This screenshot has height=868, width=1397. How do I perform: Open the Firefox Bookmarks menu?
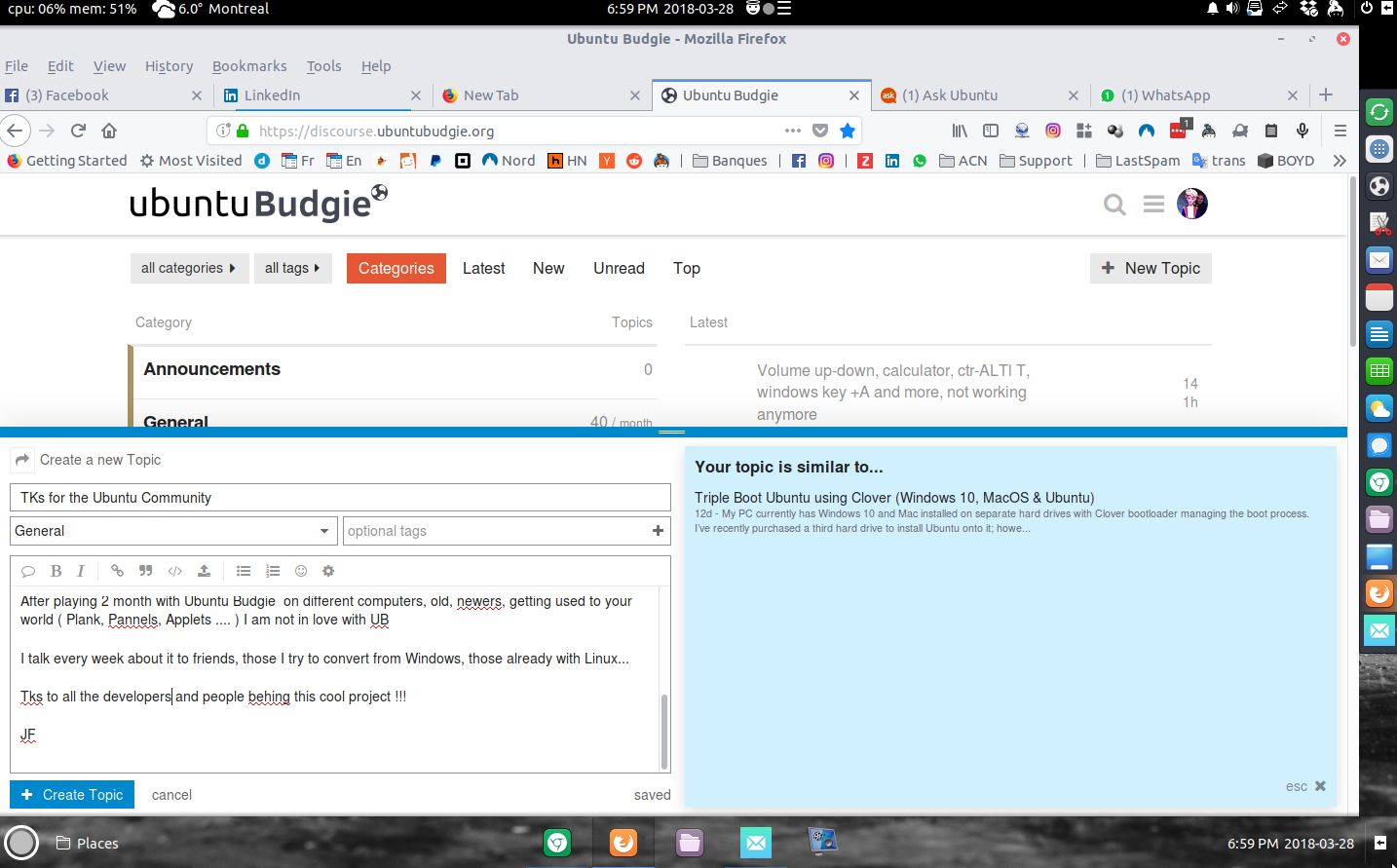(249, 66)
